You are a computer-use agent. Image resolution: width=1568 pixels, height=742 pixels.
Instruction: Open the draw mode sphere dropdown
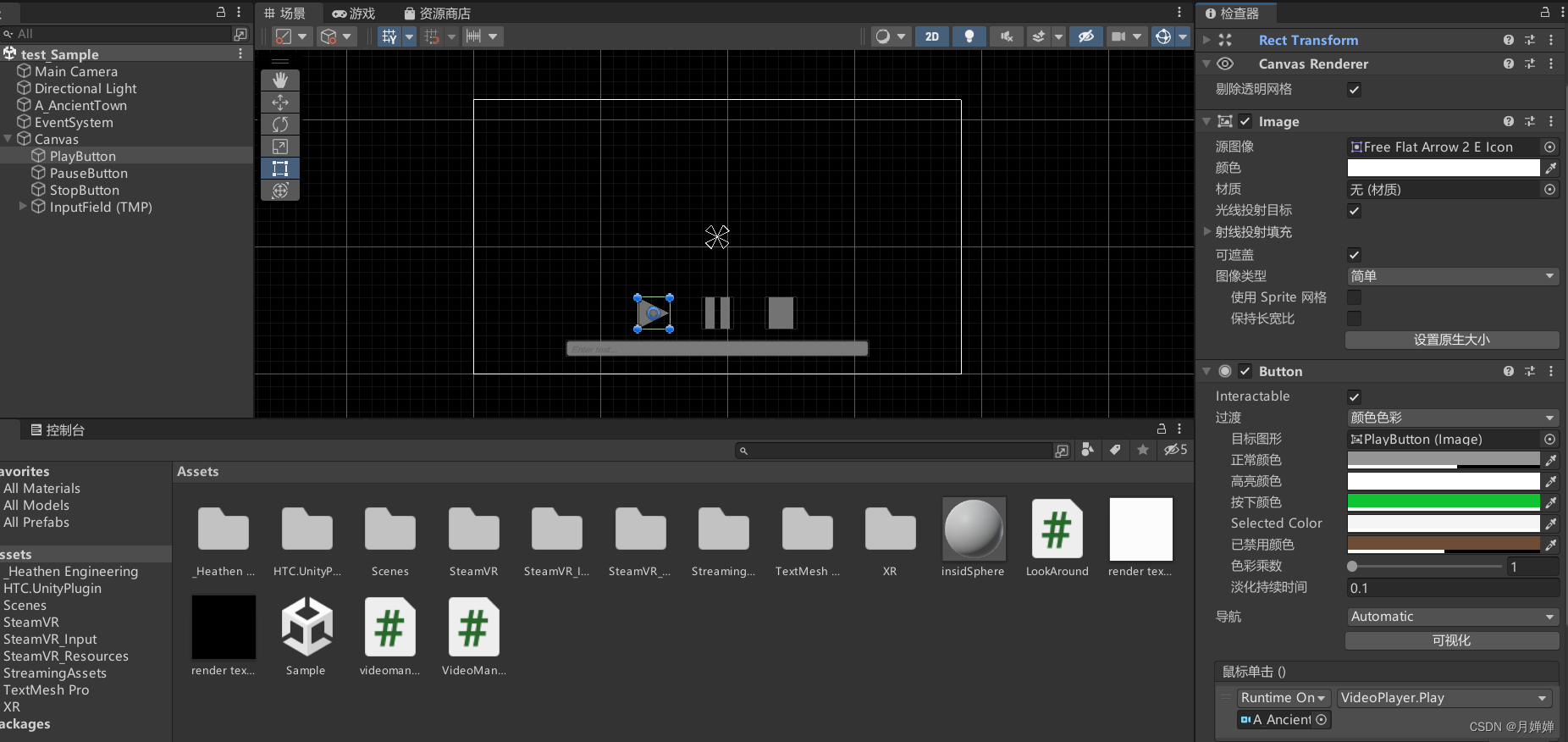pyautogui.click(x=891, y=36)
